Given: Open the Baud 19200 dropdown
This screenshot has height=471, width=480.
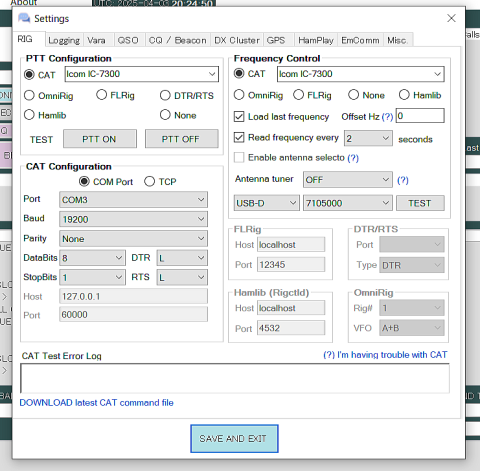Looking at the screenshot, I should [133, 219].
